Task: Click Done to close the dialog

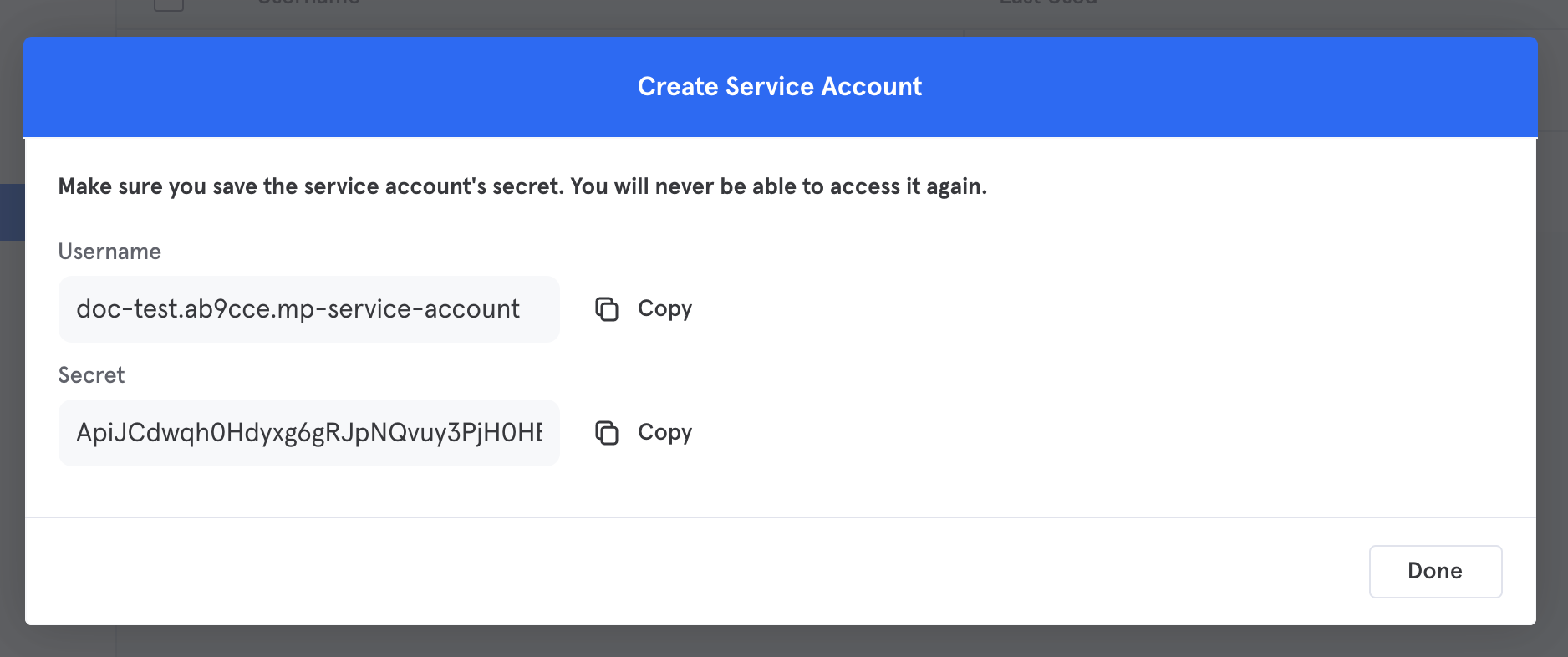Action: (x=1435, y=572)
